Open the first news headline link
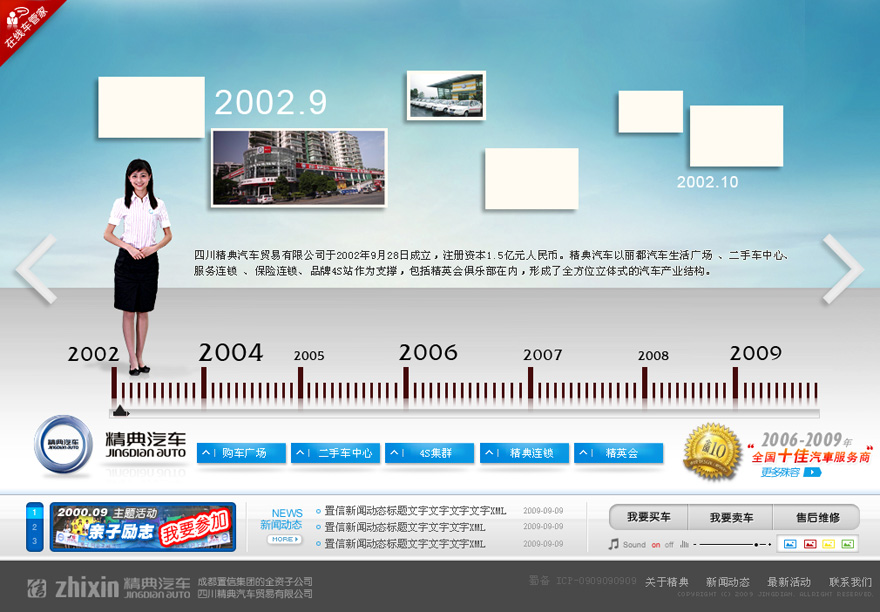Image resolution: width=880 pixels, height=612 pixels. coord(415,511)
